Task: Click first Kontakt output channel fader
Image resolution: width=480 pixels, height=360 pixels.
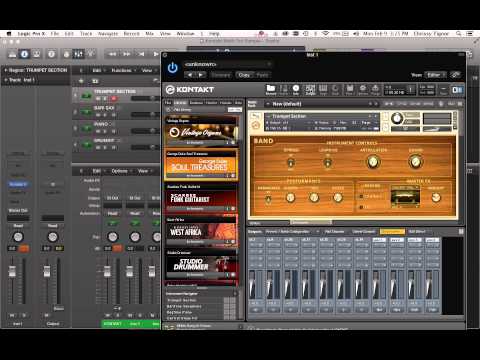Action: [x=252, y=284]
